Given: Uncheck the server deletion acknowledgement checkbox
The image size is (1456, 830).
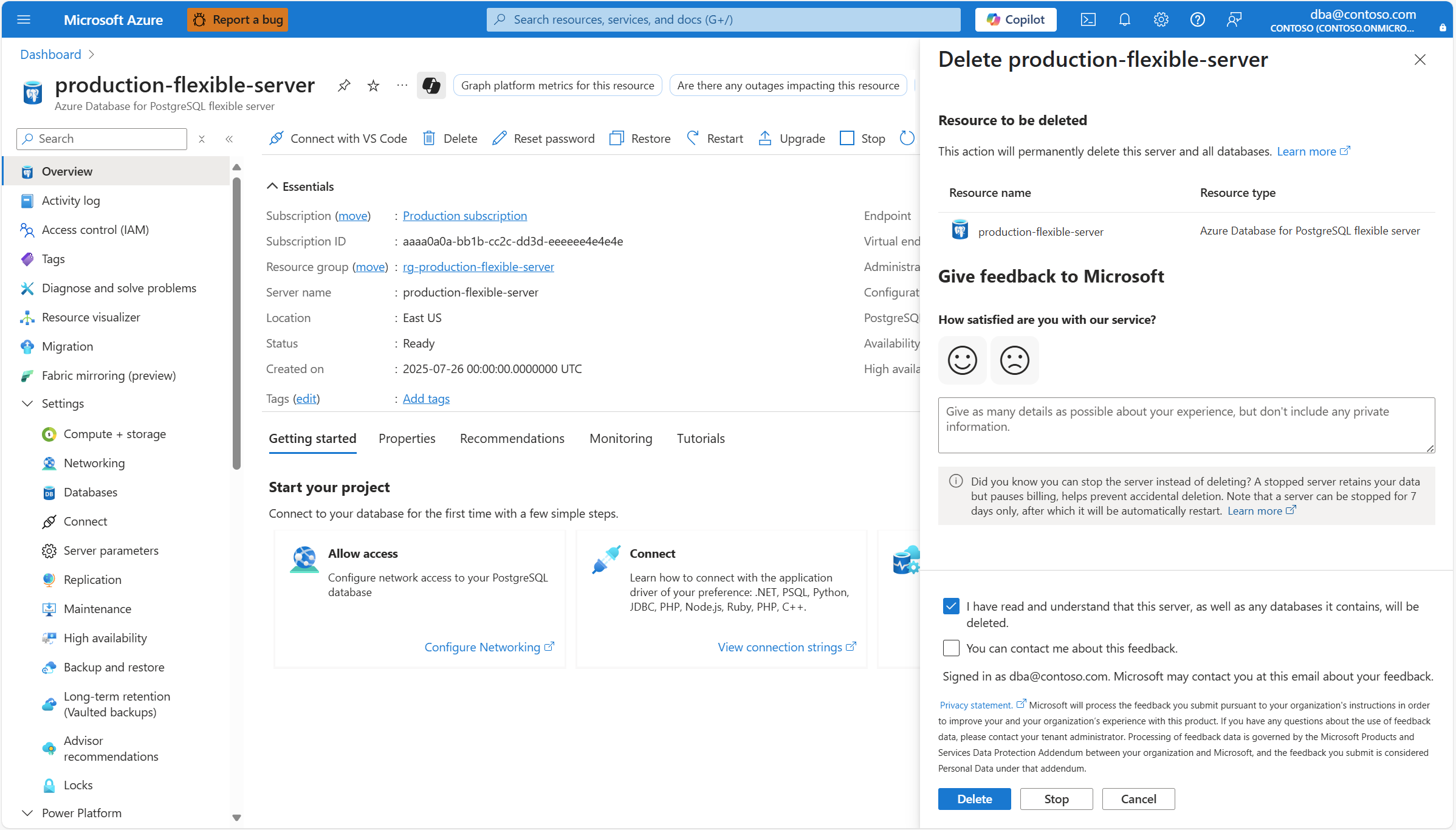Looking at the screenshot, I should (x=951, y=606).
